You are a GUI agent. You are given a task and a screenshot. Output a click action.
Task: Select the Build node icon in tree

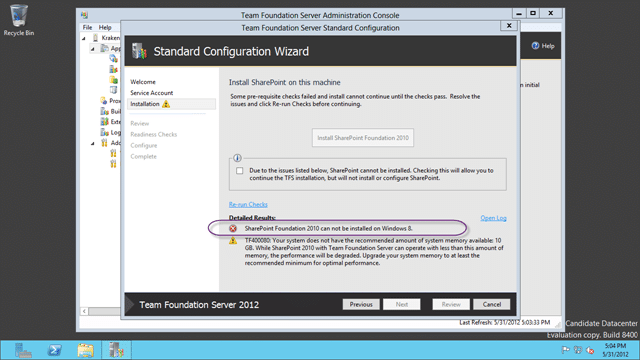pos(104,111)
